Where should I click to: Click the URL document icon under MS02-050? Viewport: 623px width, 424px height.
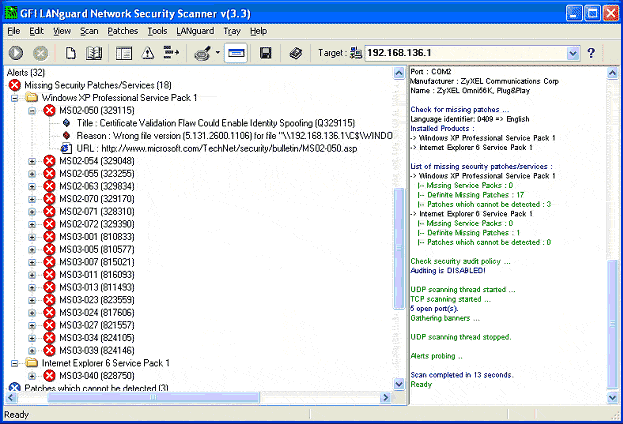pos(66,148)
